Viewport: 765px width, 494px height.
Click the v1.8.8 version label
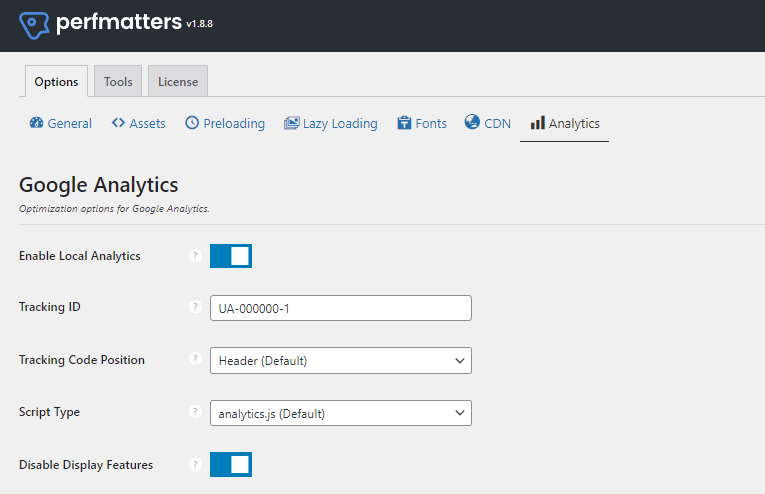(x=200, y=23)
